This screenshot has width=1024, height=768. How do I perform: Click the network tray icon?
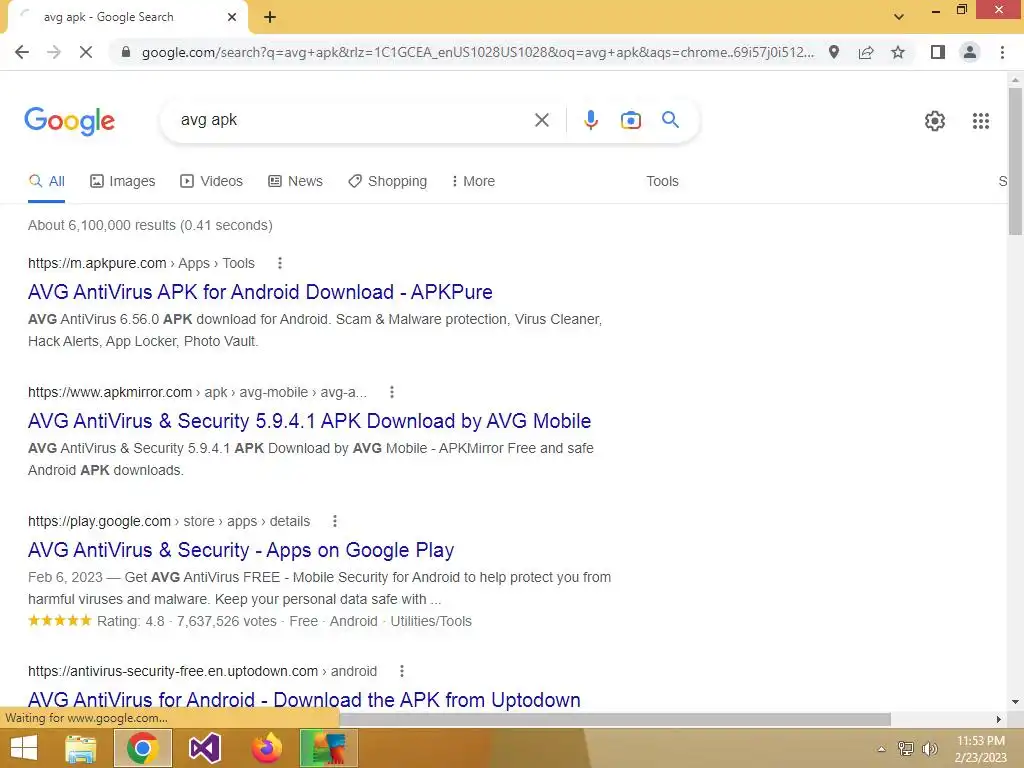pyautogui.click(x=906, y=749)
